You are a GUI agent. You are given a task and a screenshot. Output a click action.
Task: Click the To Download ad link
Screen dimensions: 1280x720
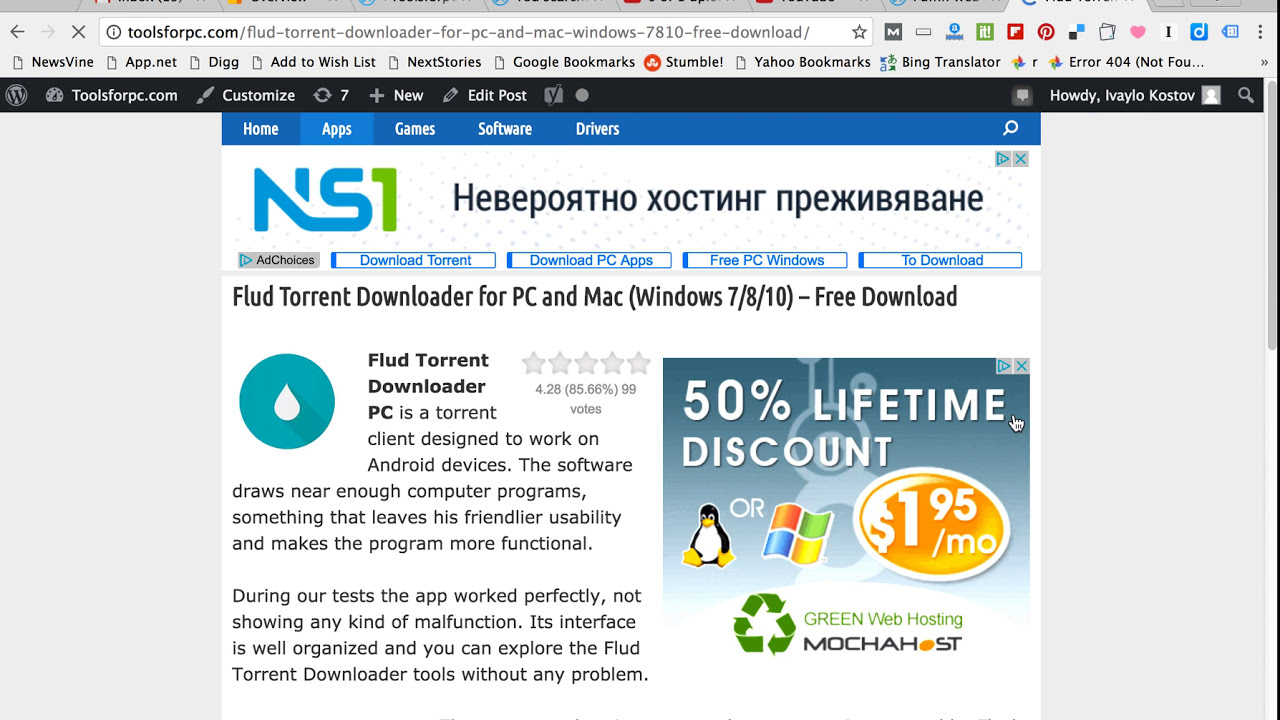(x=941, y=260)
